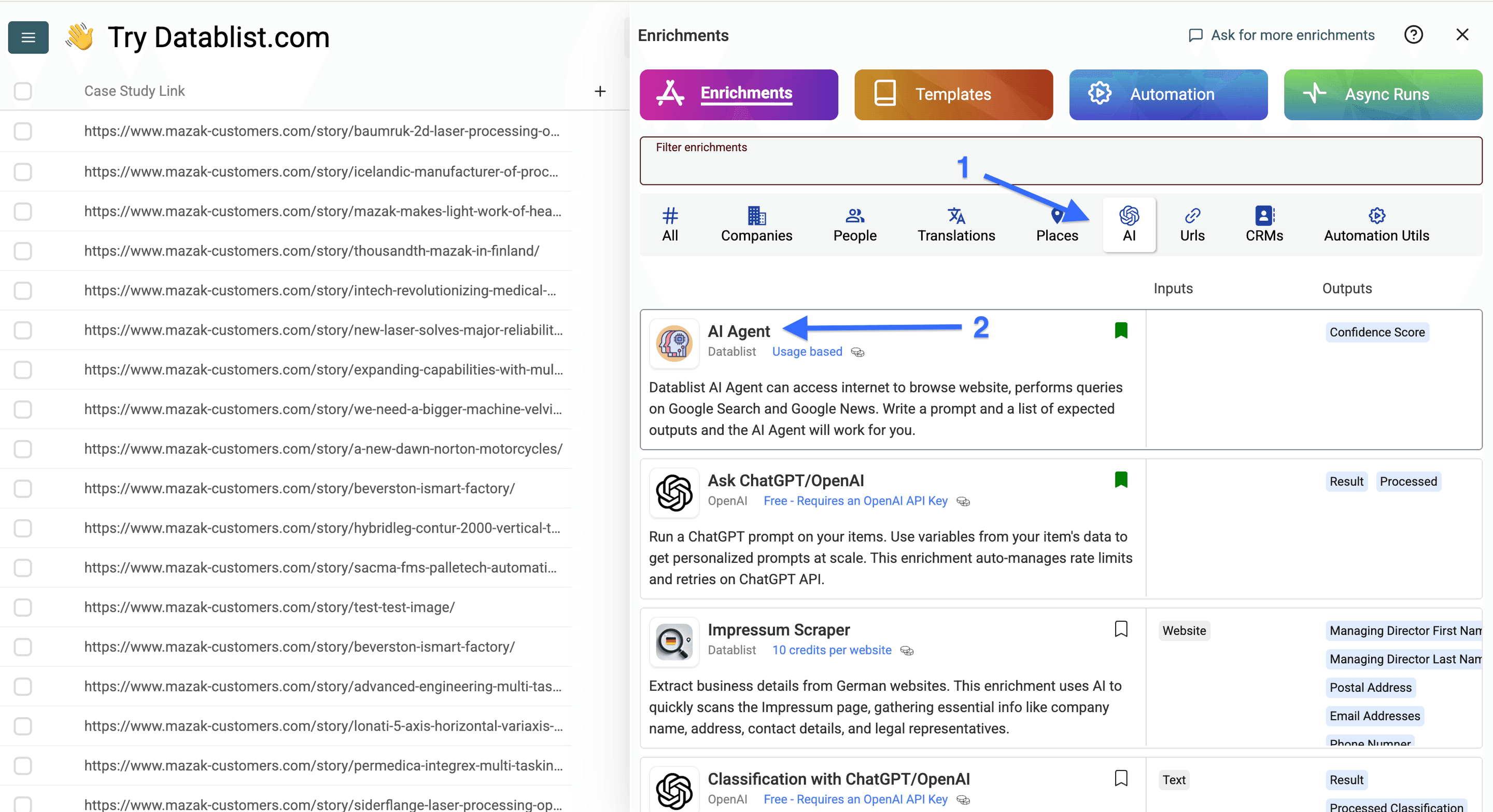The image size is (1493, 812).
Task: Click coins icon next to 10 credits per website
Action: [x=907, y=651]
